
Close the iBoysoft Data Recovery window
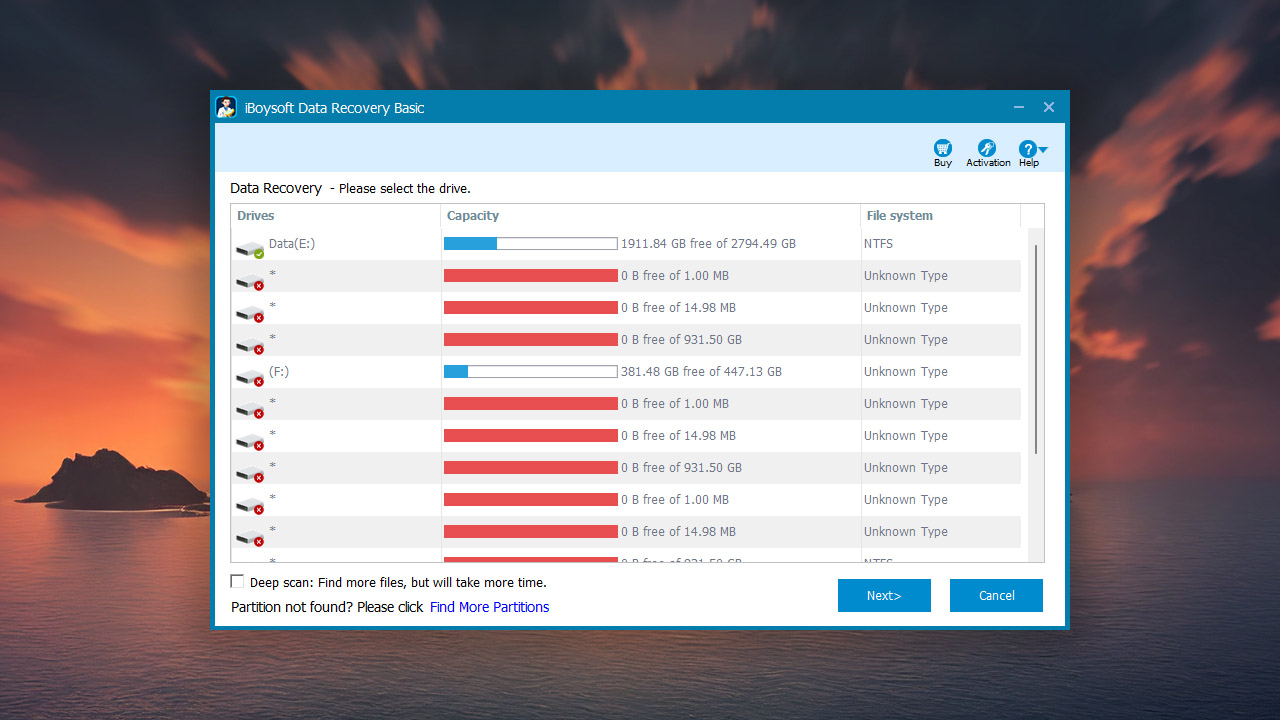click(1049, 107)
